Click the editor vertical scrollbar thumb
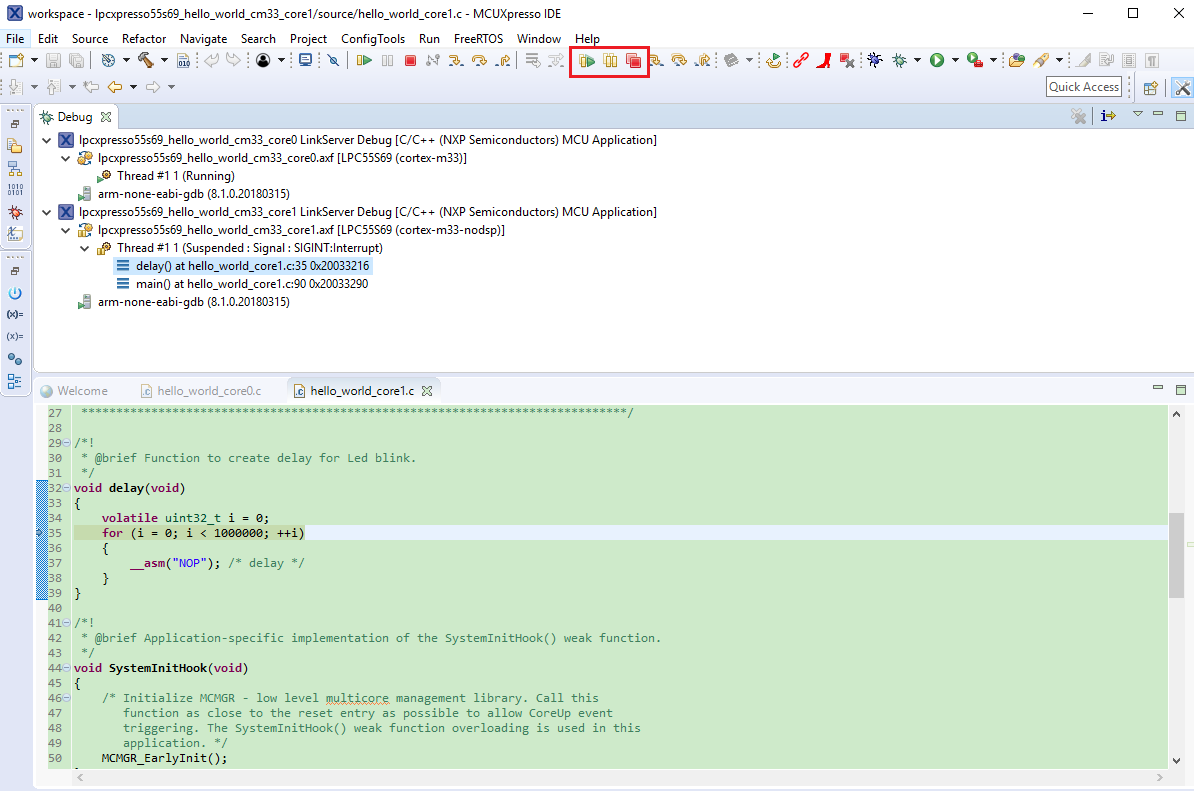 click(1176, 555)
